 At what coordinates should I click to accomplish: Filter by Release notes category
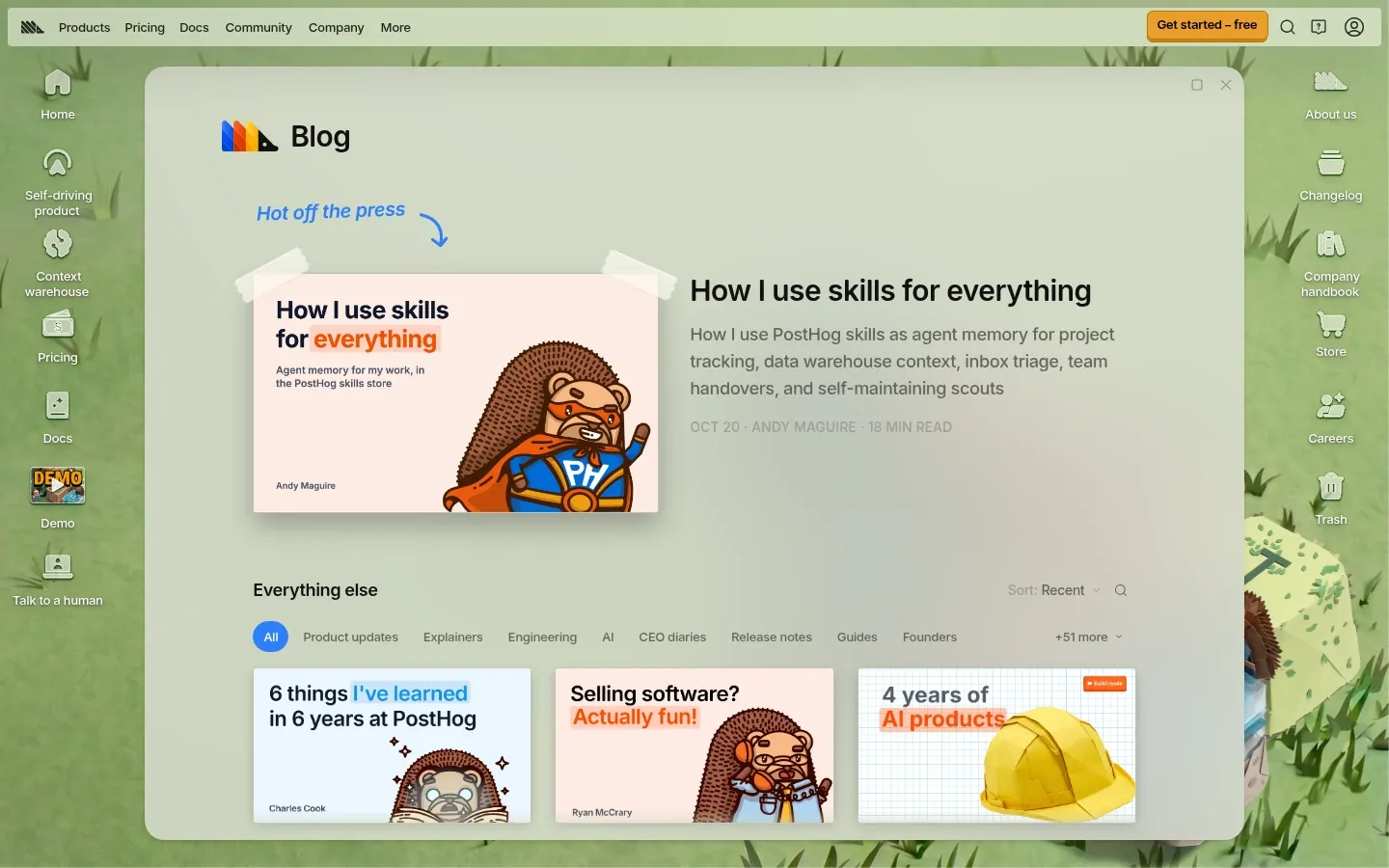click(x=772, y=637)
